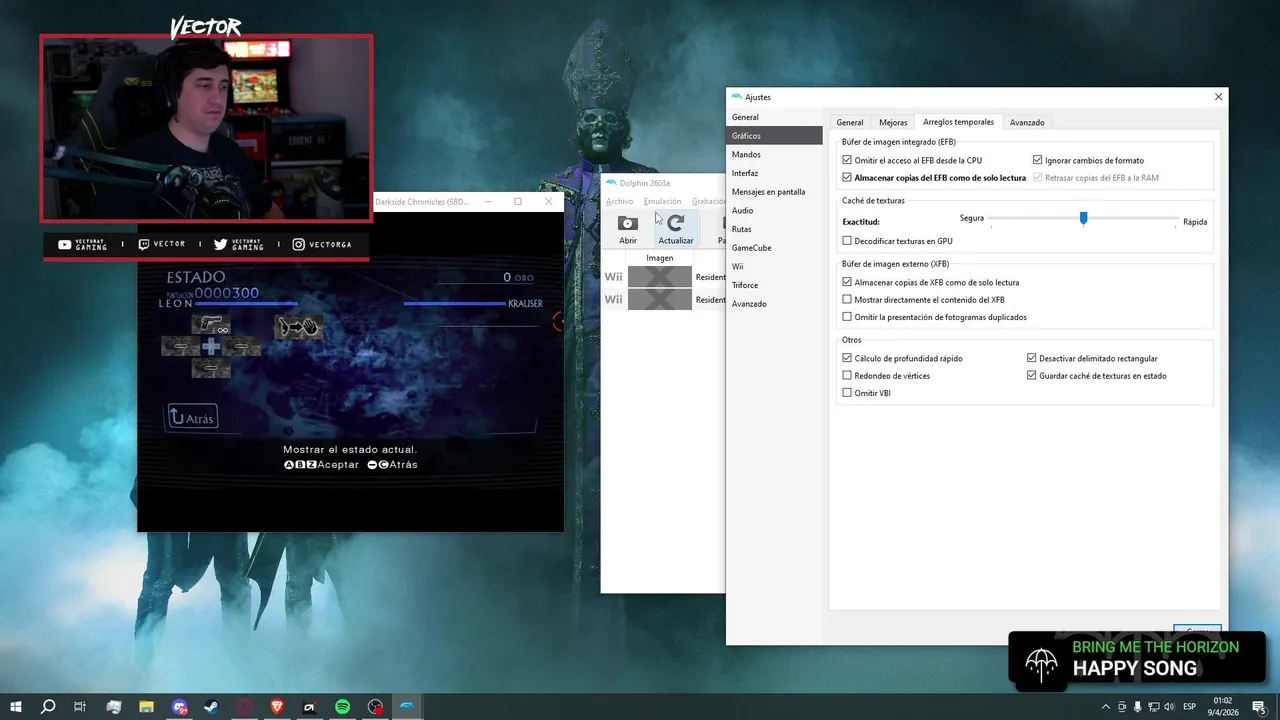Click the ESP language indicator
1280x720 pixels.
(1191, 707)
